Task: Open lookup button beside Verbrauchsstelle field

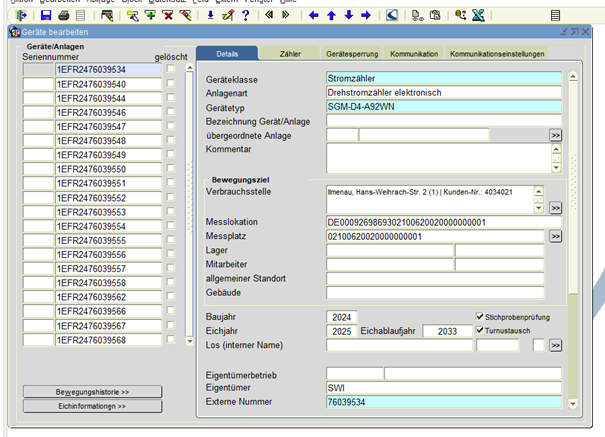Action: tap(555, 207)
